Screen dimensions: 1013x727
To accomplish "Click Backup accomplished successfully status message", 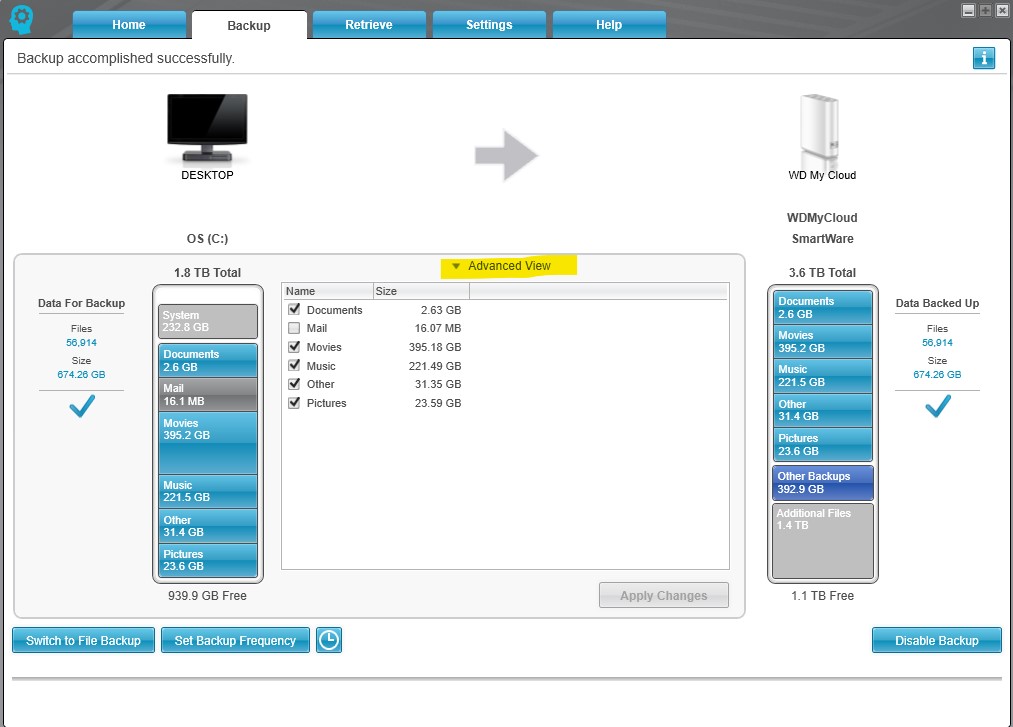I will pyautogui.click(x=126, y=58).
